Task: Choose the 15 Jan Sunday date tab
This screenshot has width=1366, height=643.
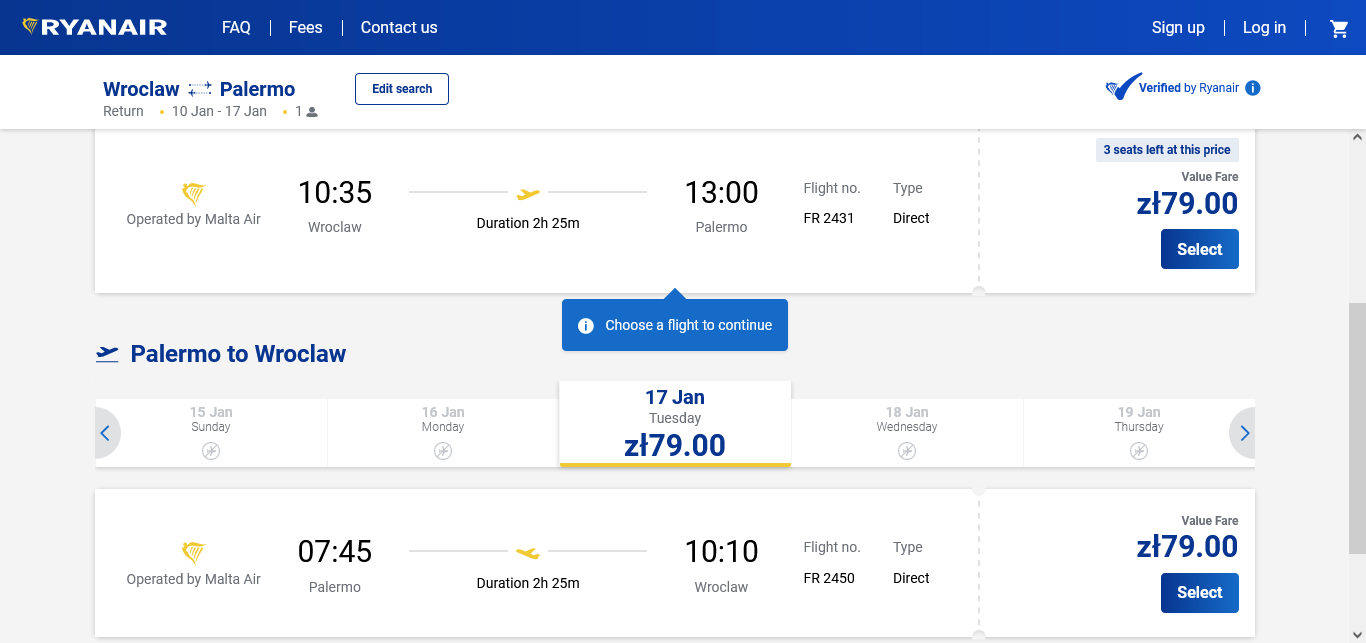Action: (211, 433)
